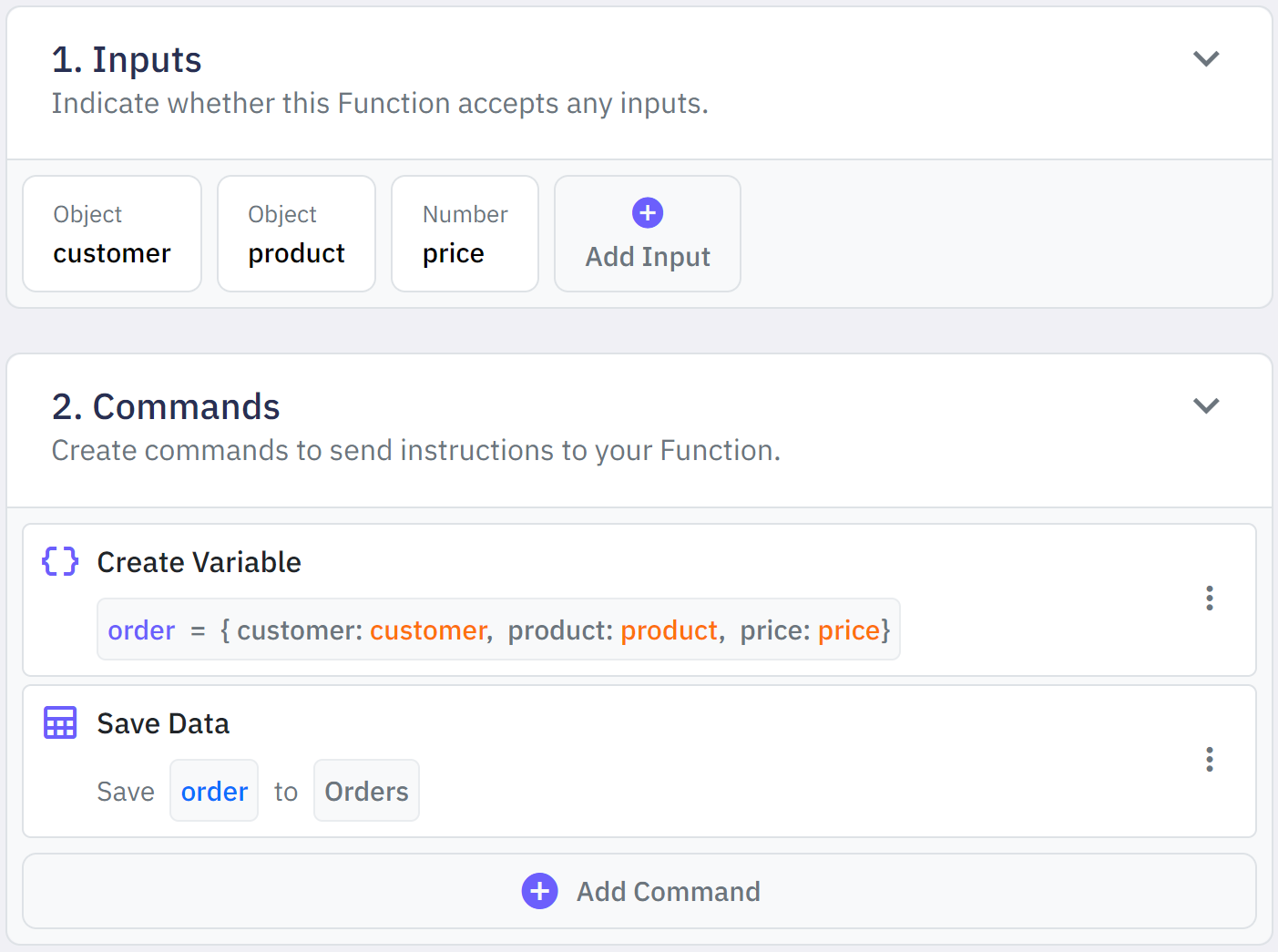Open the Create Variable three-dot options menu

point(1209,599)
